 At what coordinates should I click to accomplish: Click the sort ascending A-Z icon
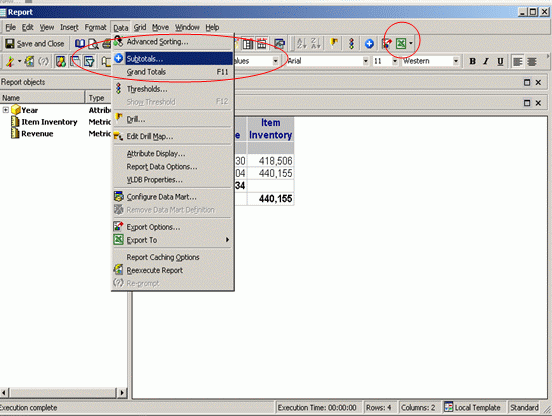coord(301,44)
